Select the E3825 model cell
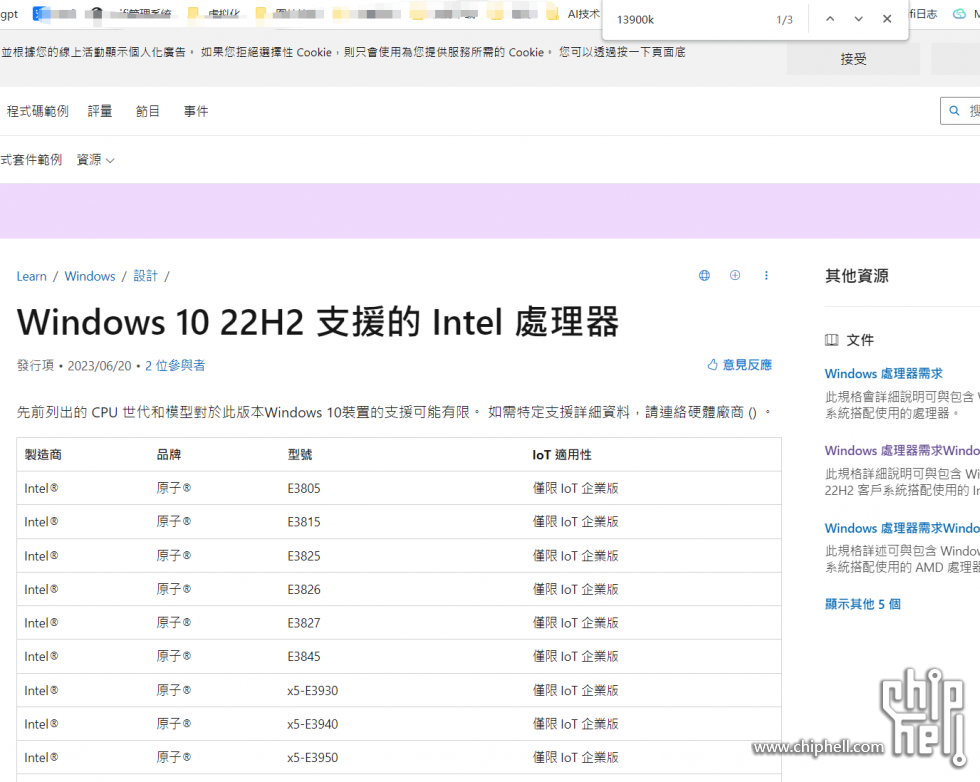The width and height of the screenshot is (980, 782). coord(304,556)
